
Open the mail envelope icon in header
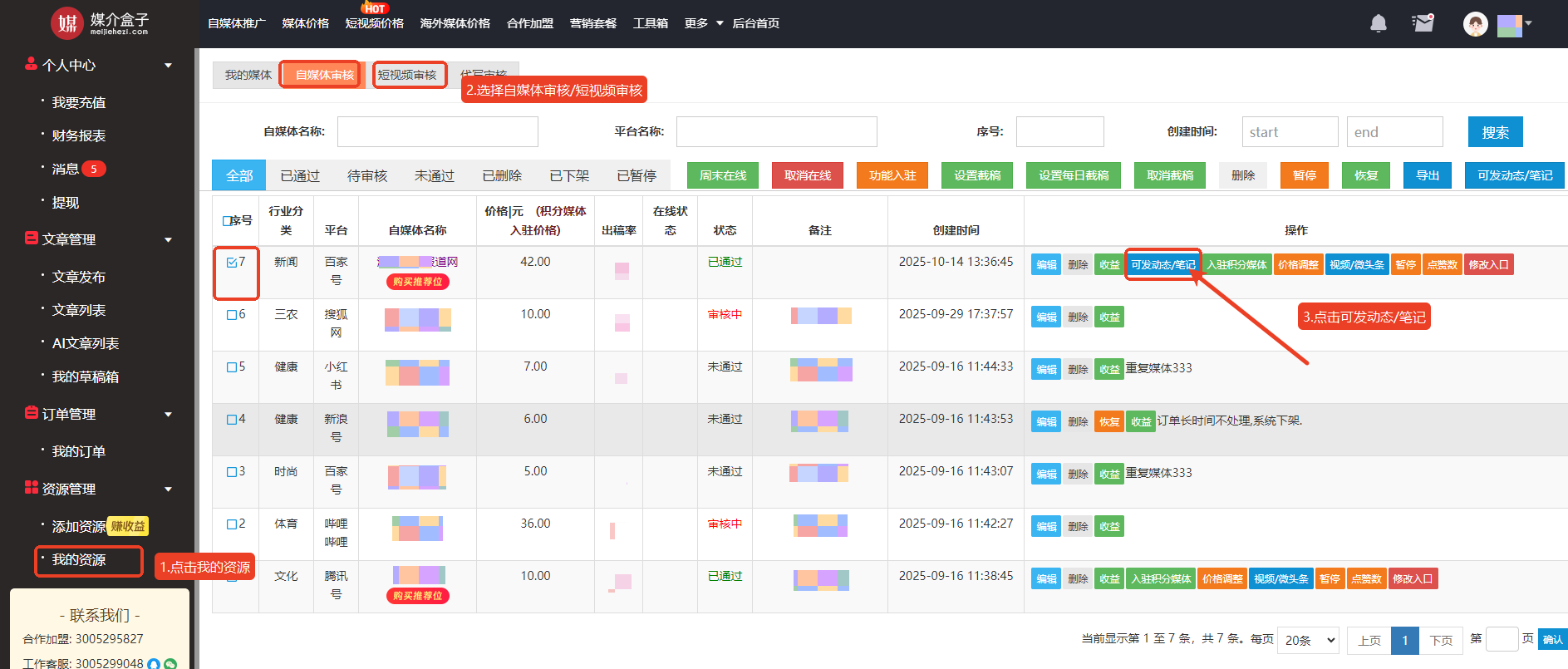pyautogui.click(x=1423, y=23)
